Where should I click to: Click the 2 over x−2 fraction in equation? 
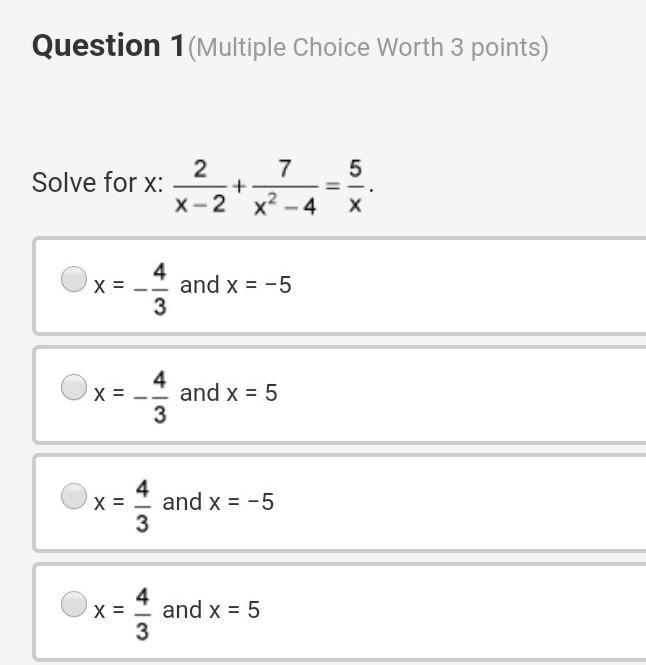tap(200, 186)
